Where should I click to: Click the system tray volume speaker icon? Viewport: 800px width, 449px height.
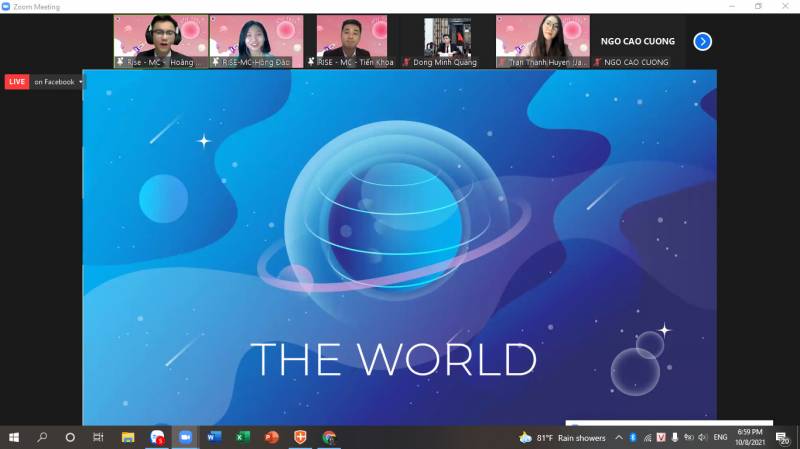click(702, 437)
